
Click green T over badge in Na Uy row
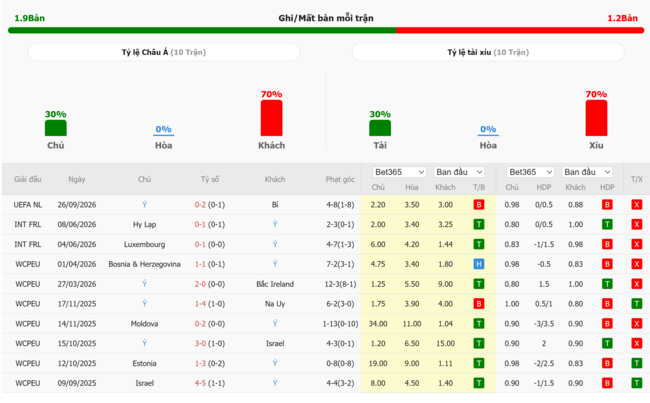coord(636,304)
